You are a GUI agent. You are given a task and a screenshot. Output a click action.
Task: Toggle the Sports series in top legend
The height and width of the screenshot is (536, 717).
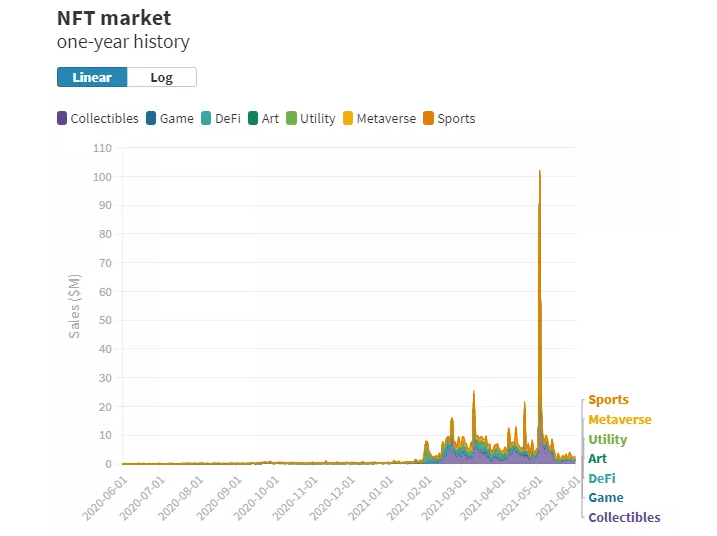coord(456,118)
